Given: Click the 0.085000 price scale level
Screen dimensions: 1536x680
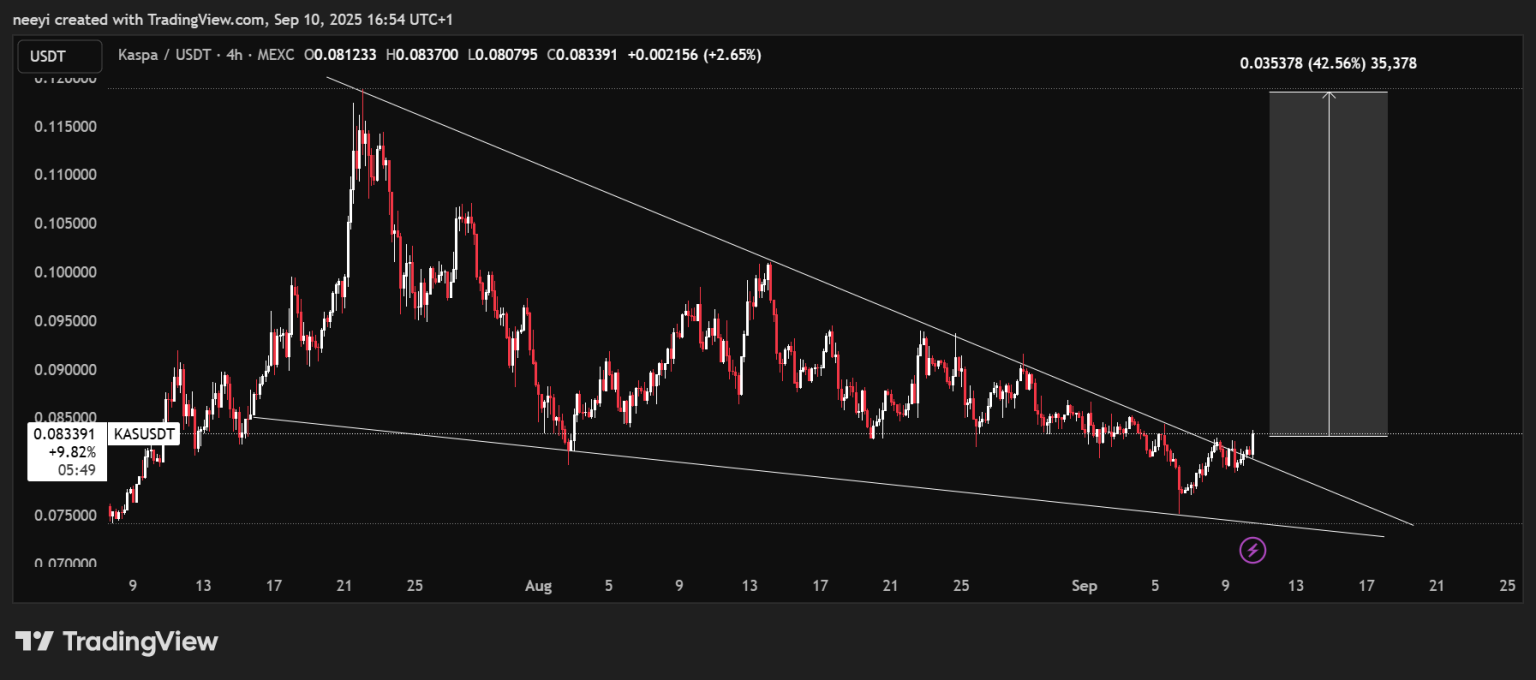Looking at the screenshot, I should tap(67, 417).
